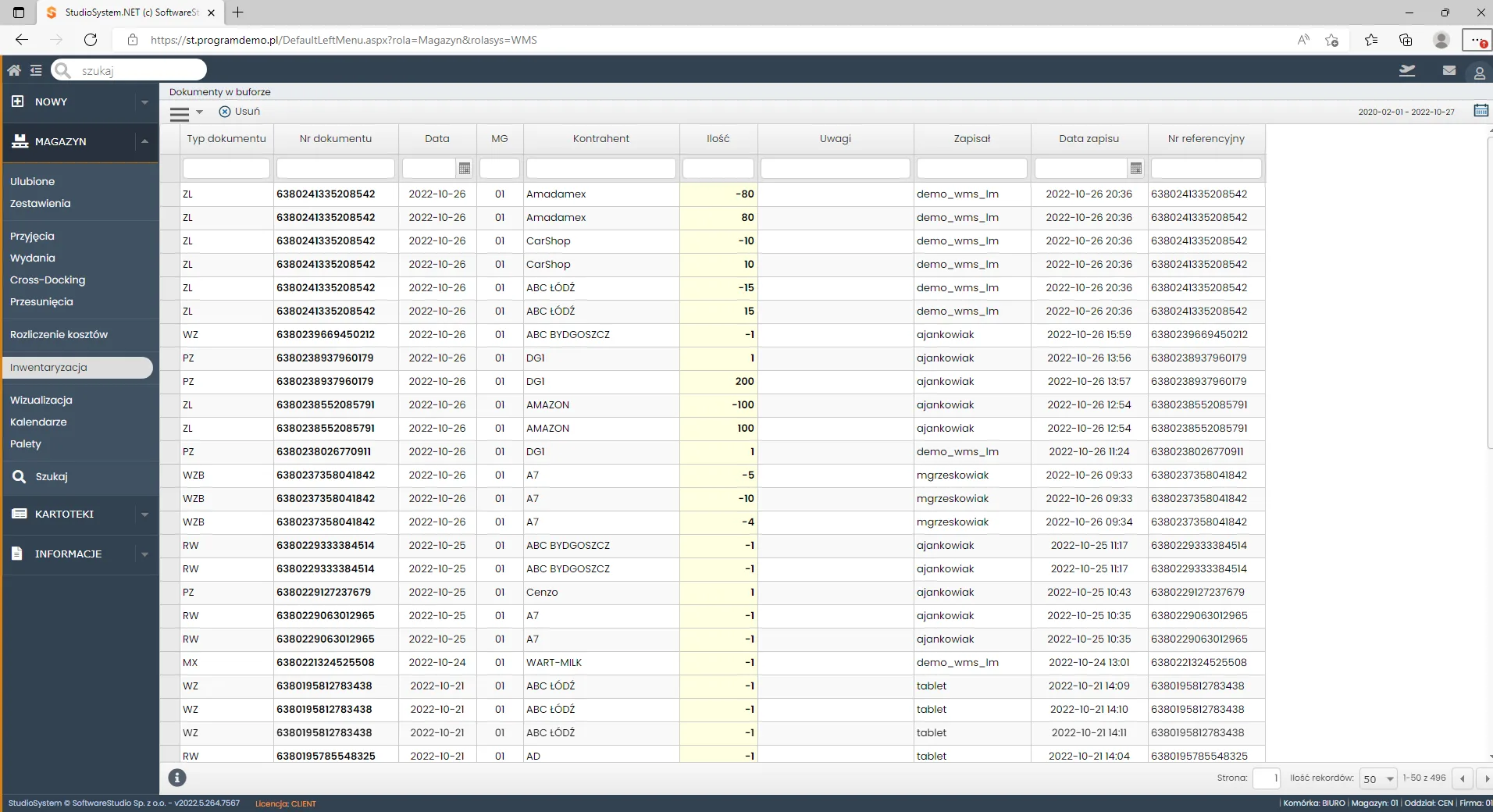Select the ABC BYDGOSZCZ WZ row kontrahent cell
The width and height of the screenshot is (1493, 812).
tap(601, 334)
